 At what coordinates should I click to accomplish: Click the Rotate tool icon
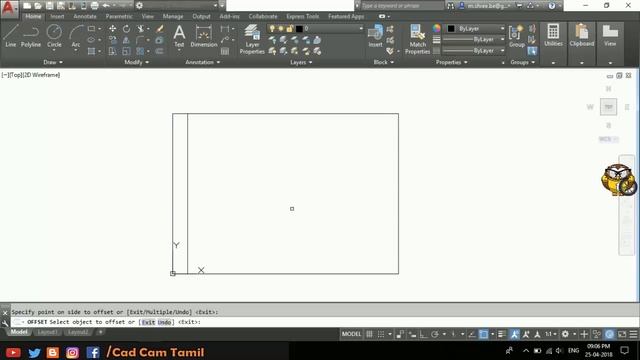pos(126,29)
